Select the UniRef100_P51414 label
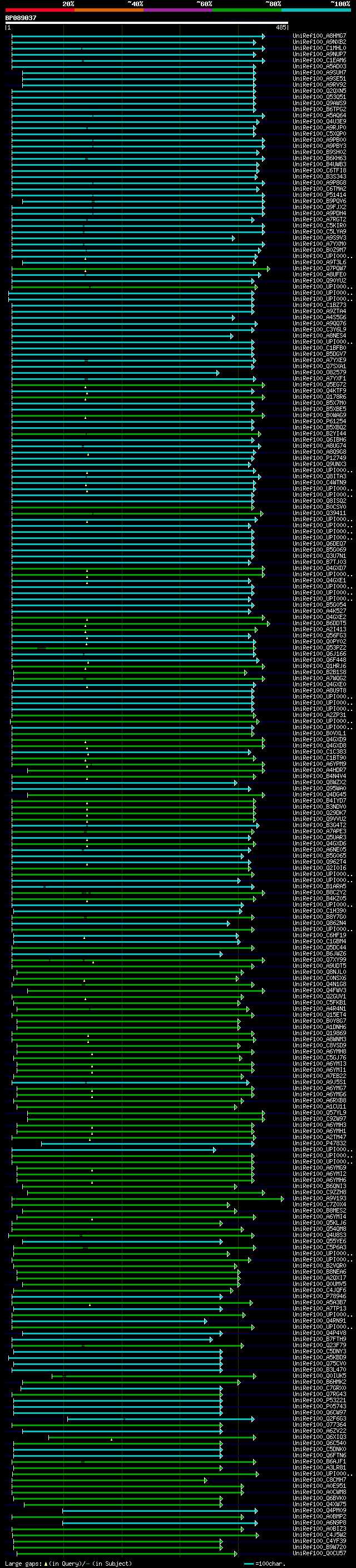356x1568 pixels. tap(319, 195)
